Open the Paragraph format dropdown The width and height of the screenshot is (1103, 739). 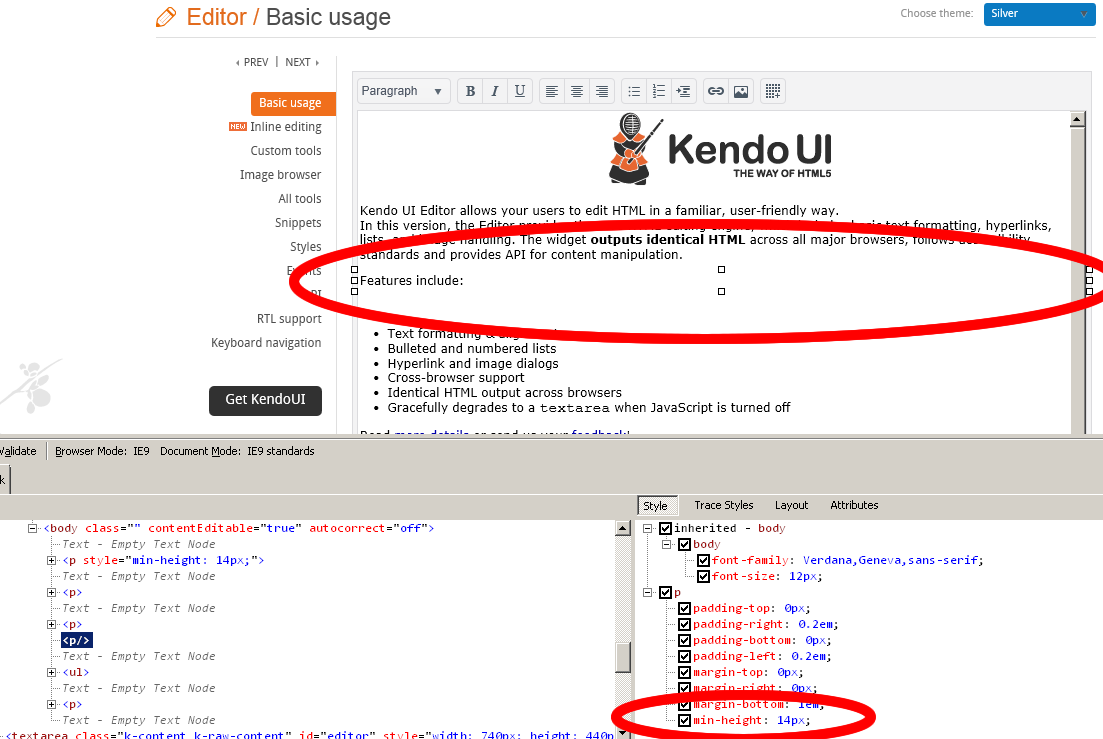click(402, 91)
